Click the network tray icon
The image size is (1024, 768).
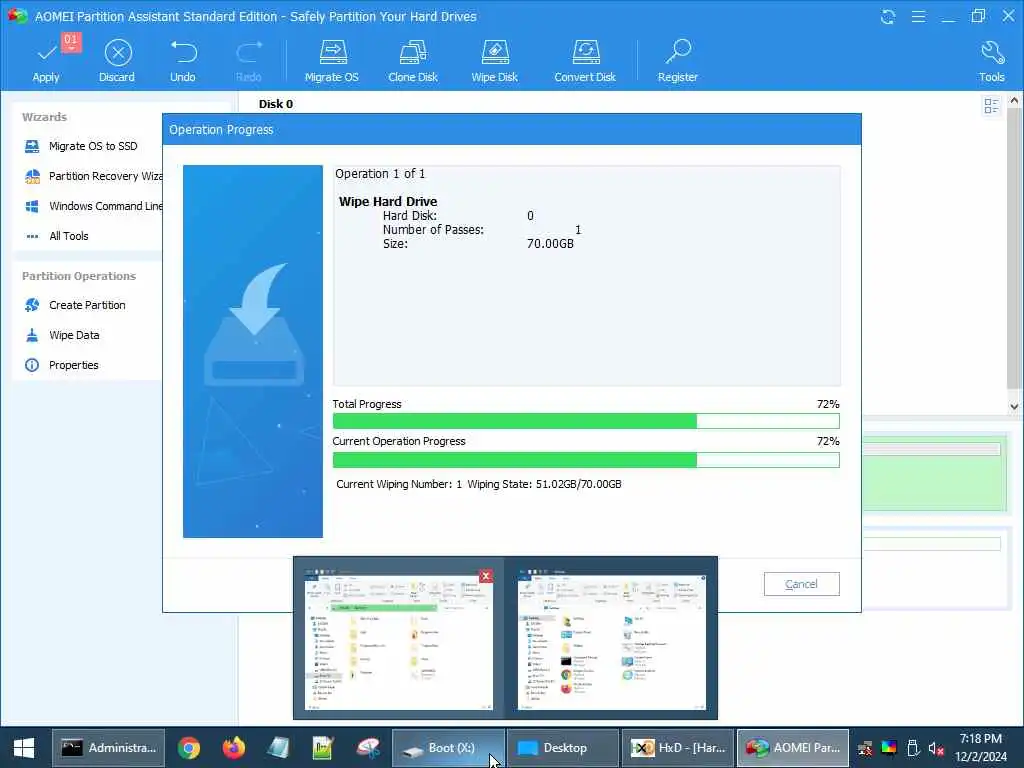[x=866, y=748]
